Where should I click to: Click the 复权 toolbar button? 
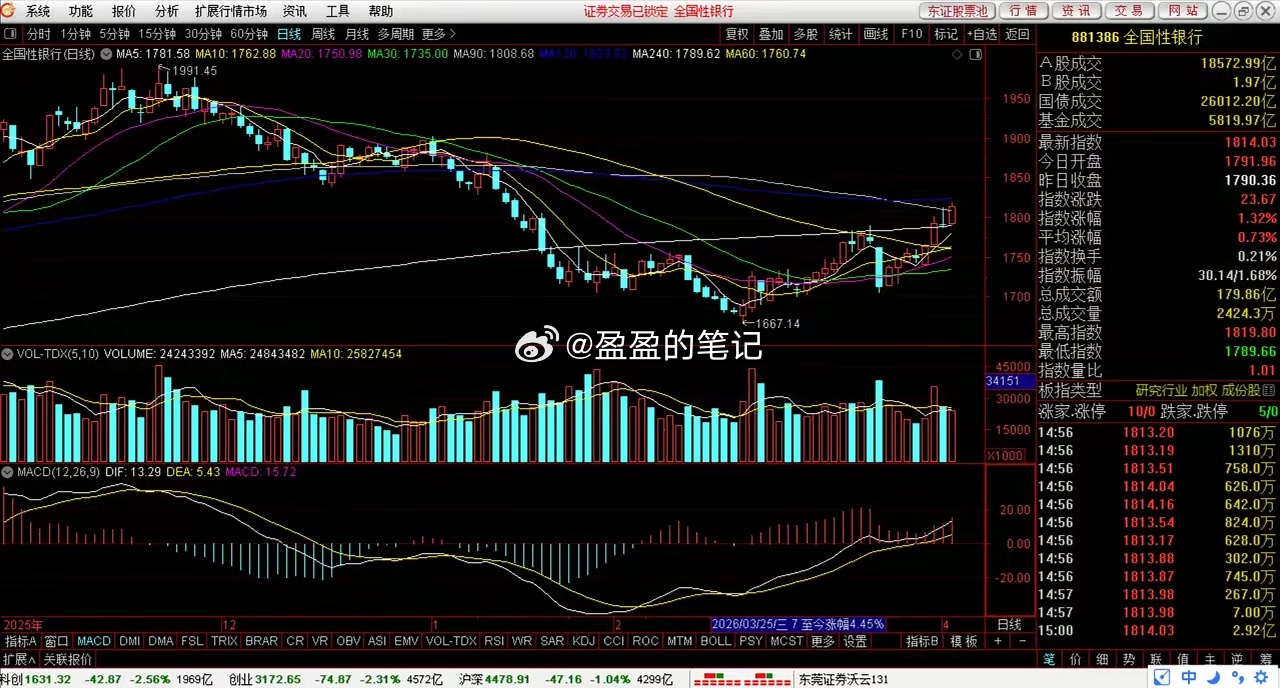click(x=737, y=34)
